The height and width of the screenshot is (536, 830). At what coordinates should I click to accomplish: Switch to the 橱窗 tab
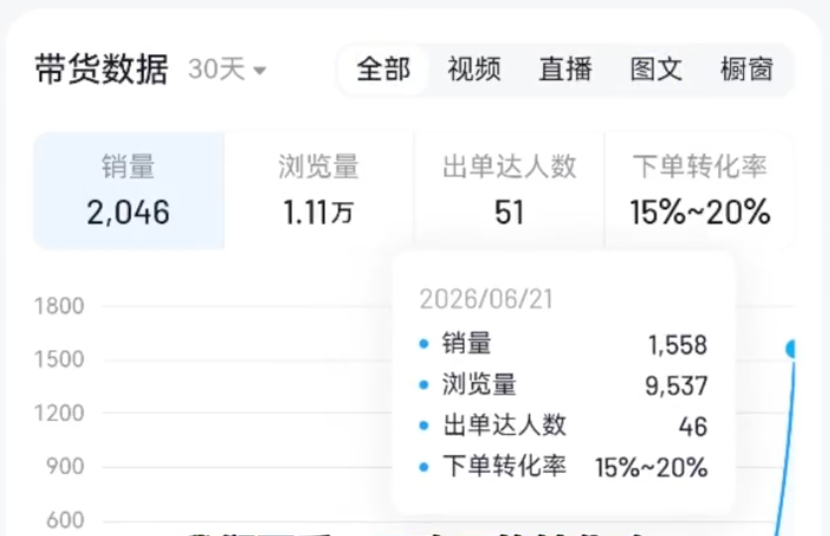(747, 69)
